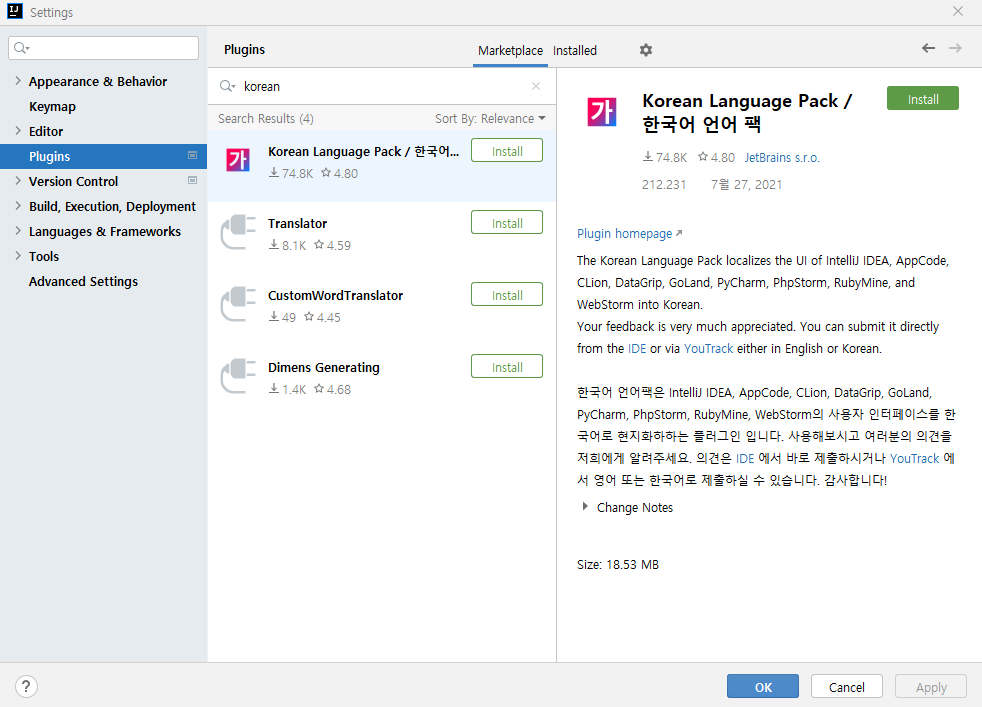This screenshot has height=707, width=982.
Task: Click the Dimens Generating plugin plug icon
Action: (x=239, y=376)
